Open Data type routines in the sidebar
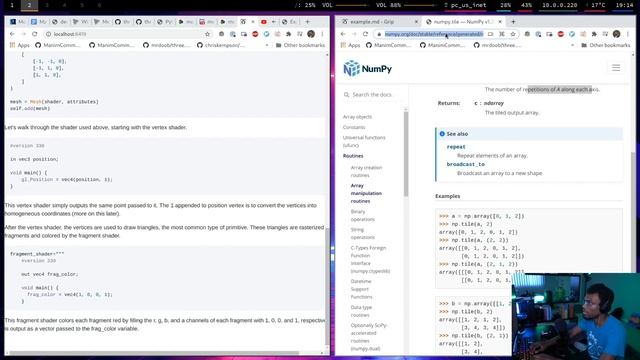 coord(361,311)
